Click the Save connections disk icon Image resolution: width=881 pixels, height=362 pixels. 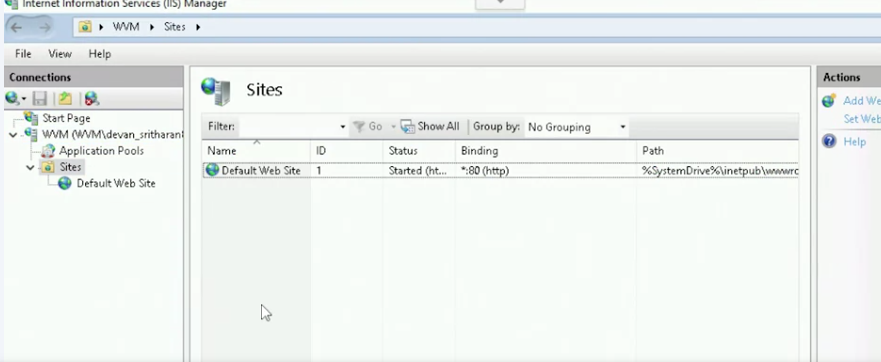(x=39, y=99)
